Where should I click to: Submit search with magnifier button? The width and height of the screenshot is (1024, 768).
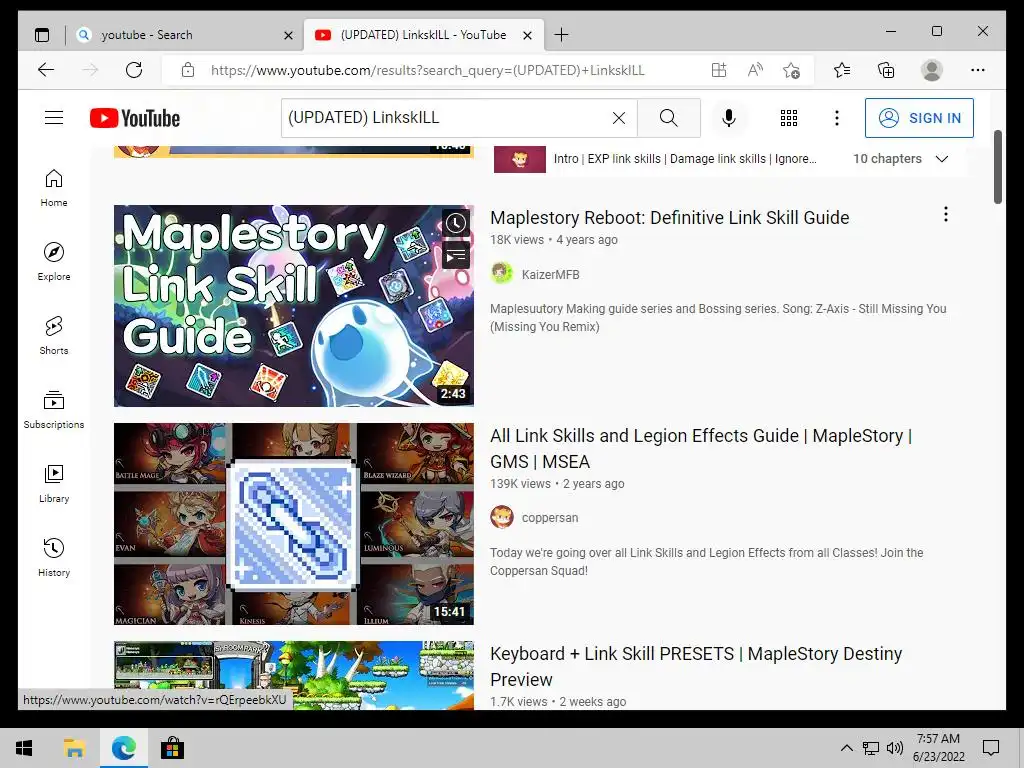click(669, 118)
